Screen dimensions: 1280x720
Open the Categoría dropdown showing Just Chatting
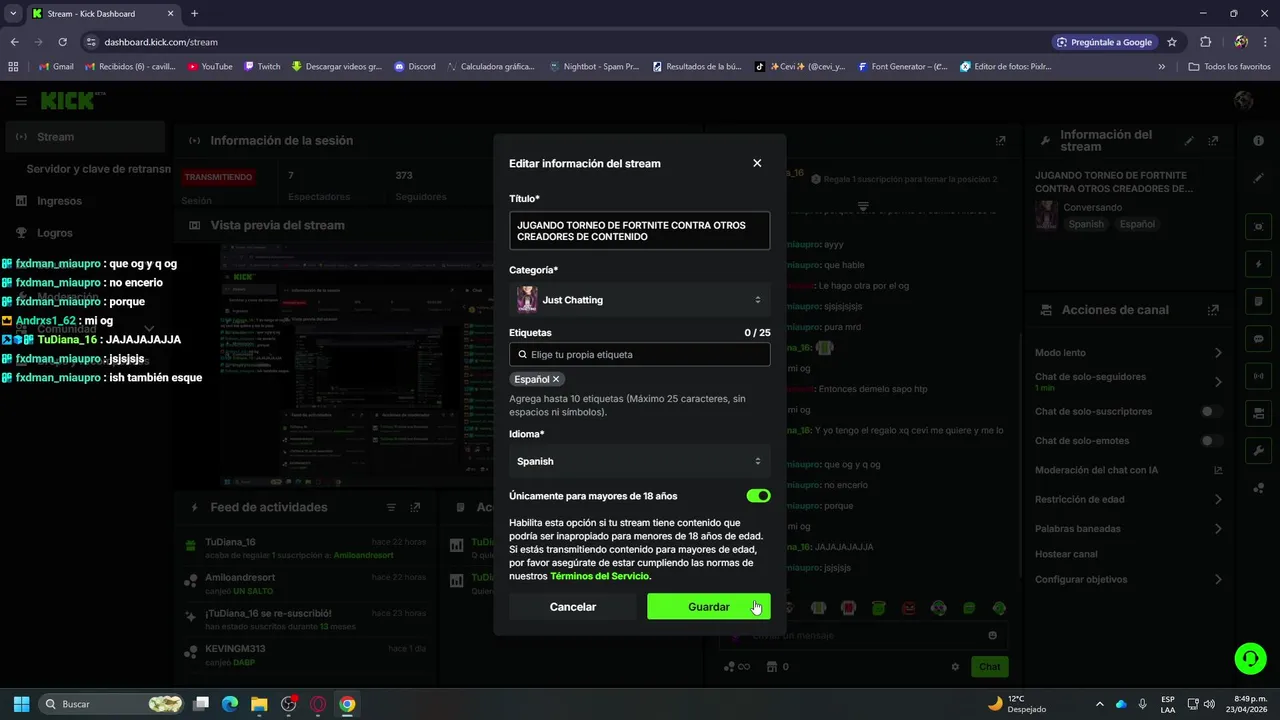(639, 300)
